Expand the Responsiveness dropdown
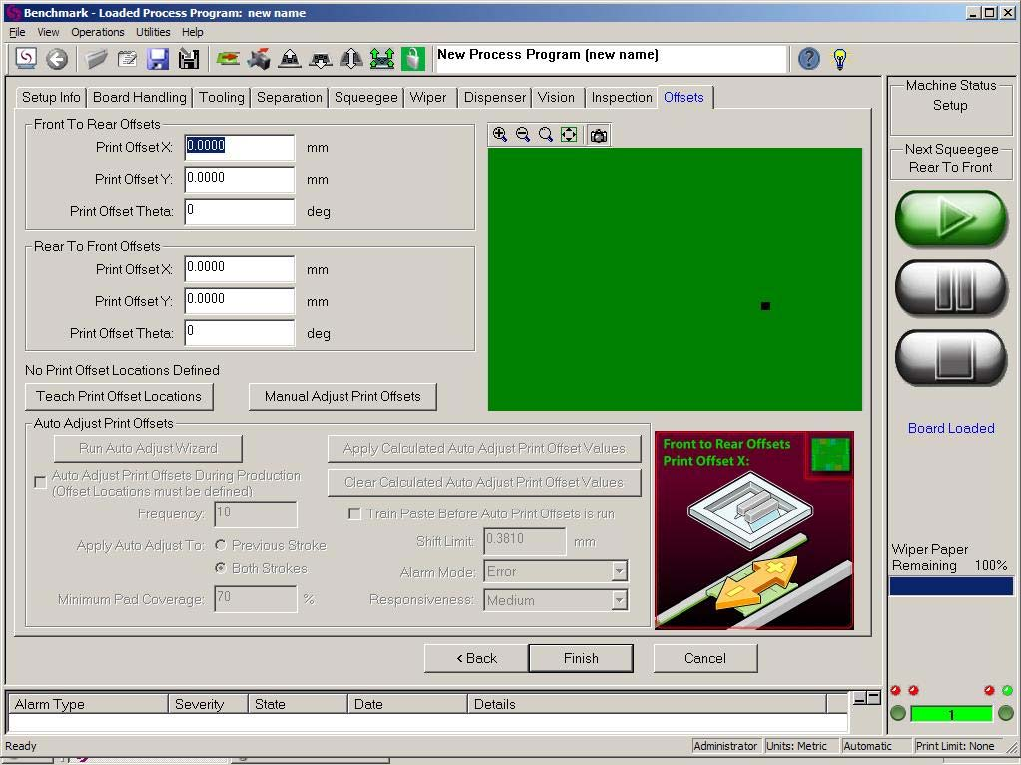Image resolution: width=1021 pixels, height=765 pixels. (x=619, y=600)
